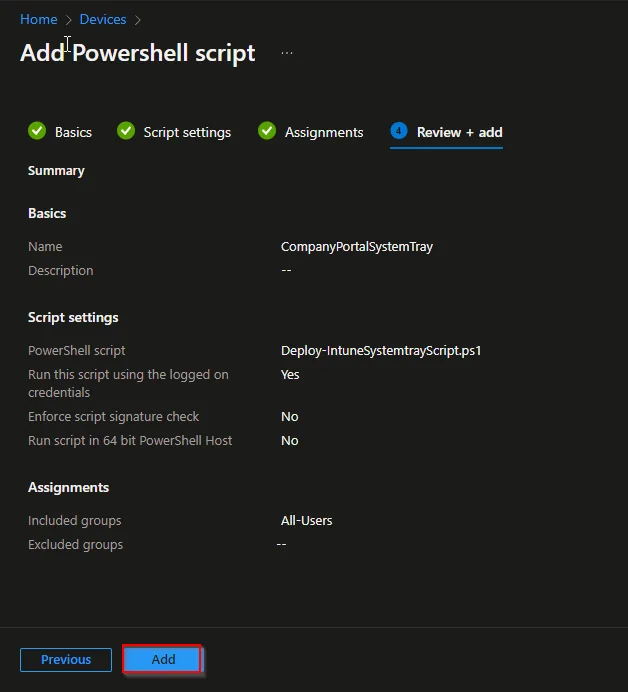The image size is (628, 692).
Task: Click the step 4 circle icon
Action: tap(399, 131)
